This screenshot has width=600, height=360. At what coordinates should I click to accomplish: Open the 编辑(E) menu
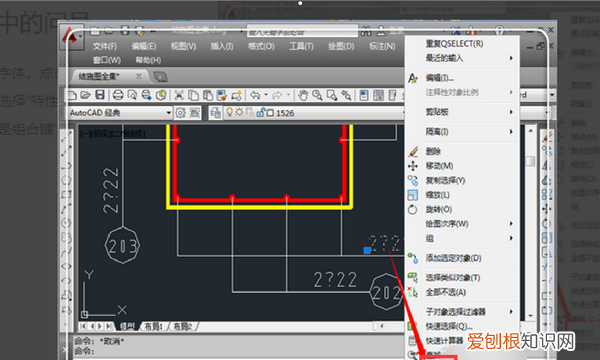(144, 46)
